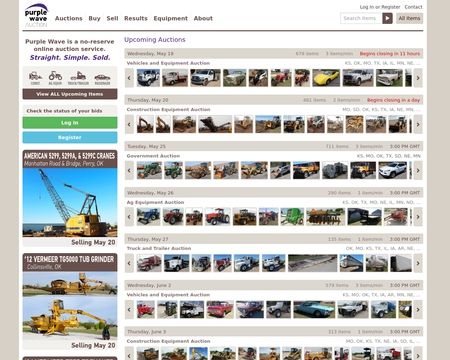Click the Upcoming Auctions heading
The image size is (450, 360).
(x=155, y=40)
